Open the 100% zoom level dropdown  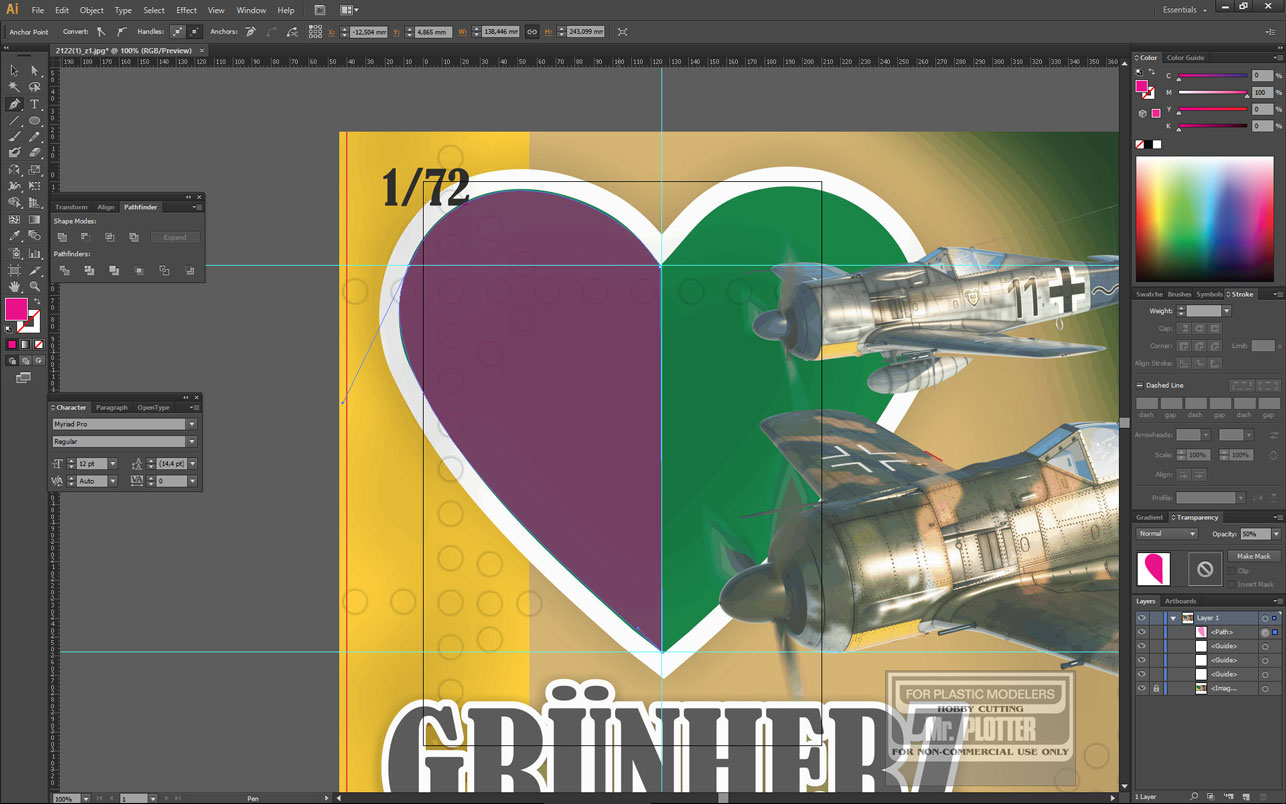click(x=84, y=799)
